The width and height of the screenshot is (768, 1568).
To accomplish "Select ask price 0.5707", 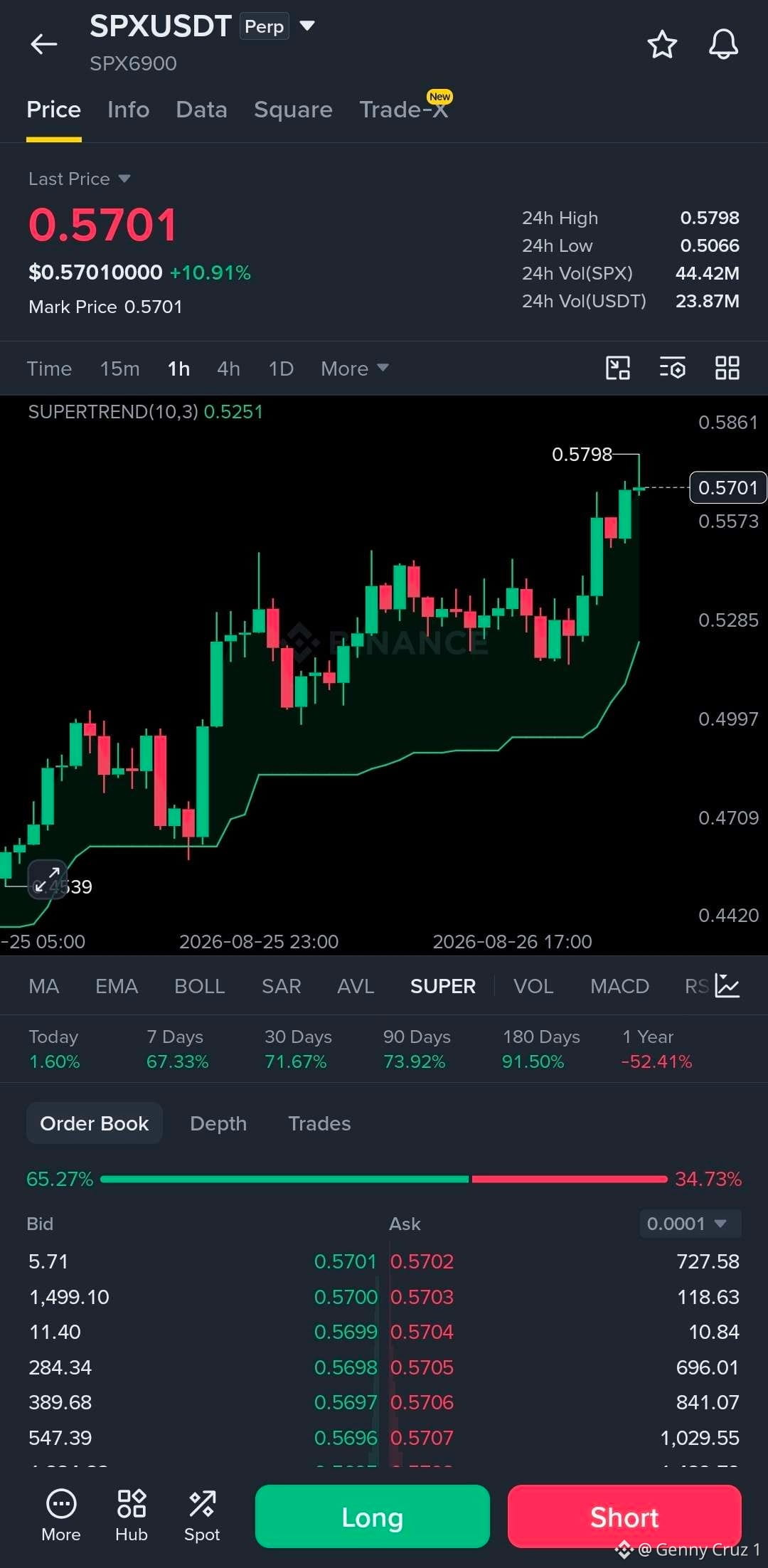I will [x=422, y=1438].
